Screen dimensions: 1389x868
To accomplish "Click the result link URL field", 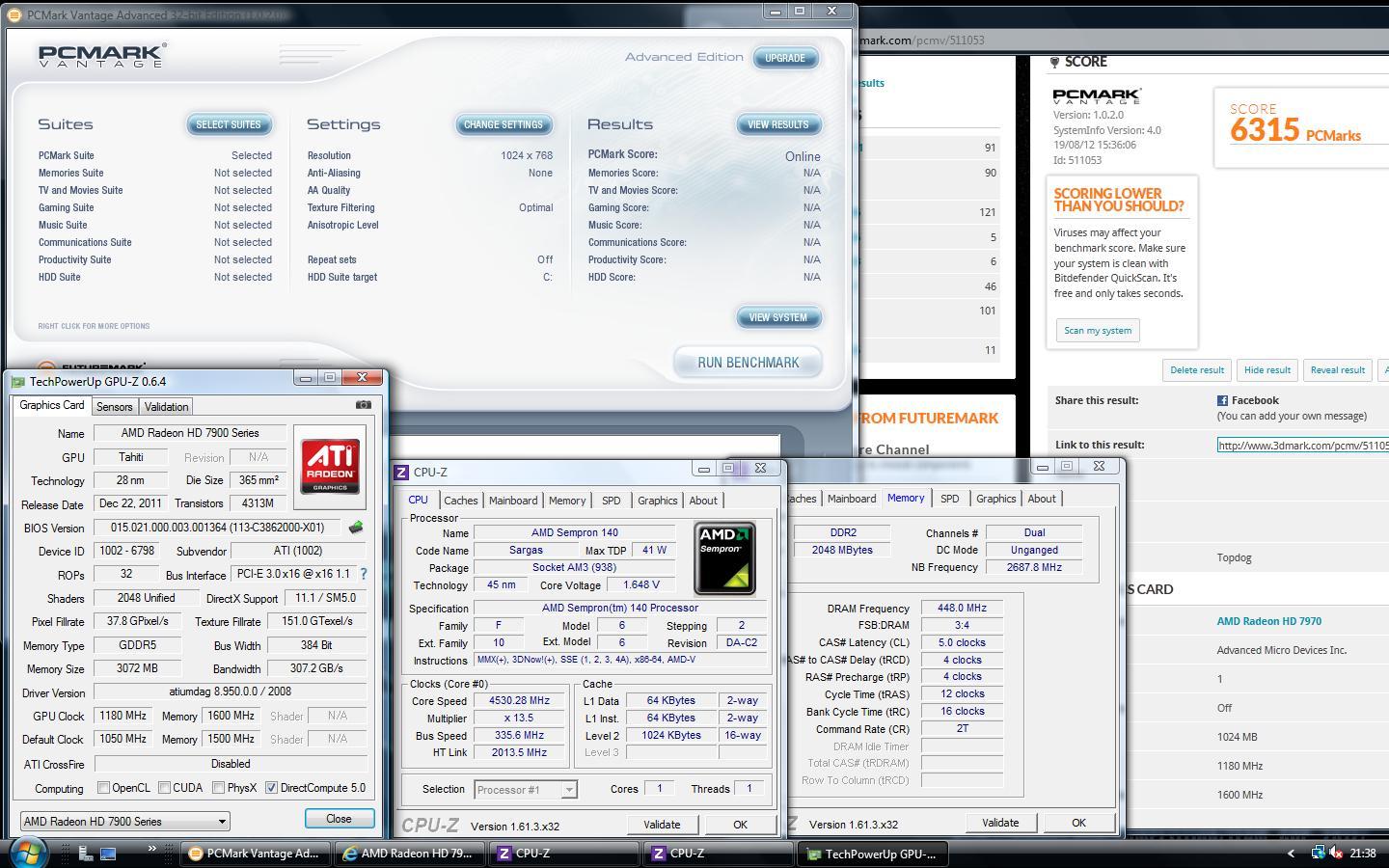I will pos(1302,445).
